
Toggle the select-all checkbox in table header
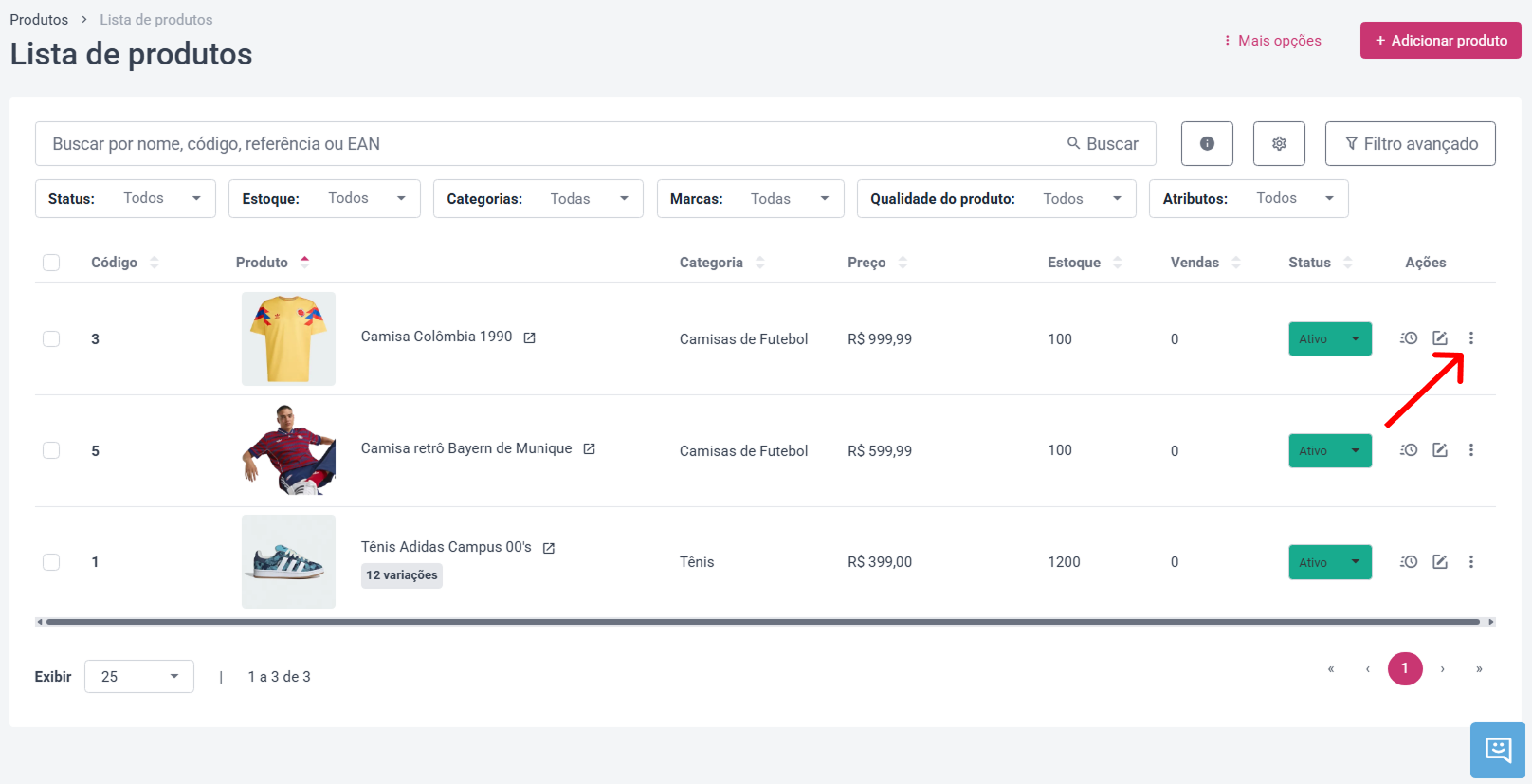[51, 263]
